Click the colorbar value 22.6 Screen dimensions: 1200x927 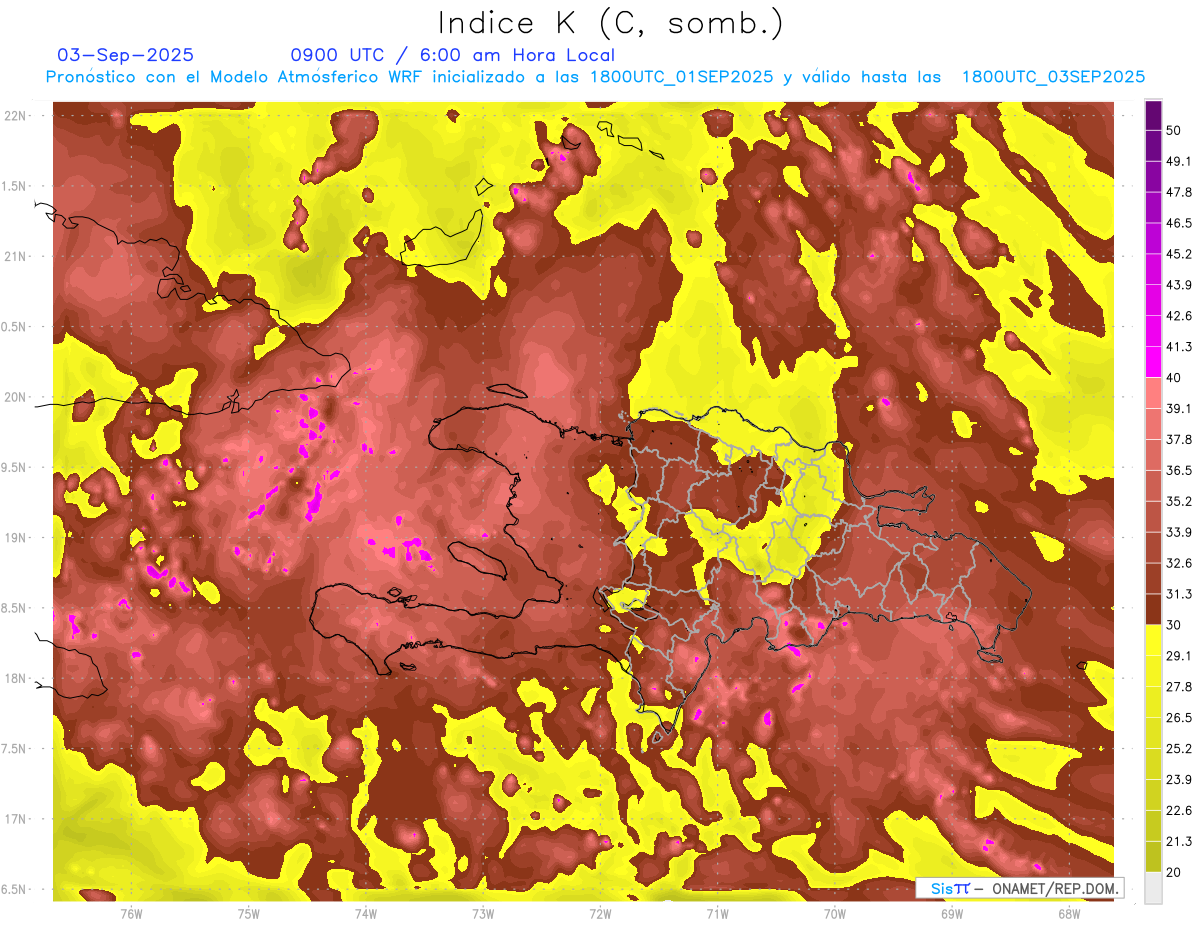click(1178, 812)
